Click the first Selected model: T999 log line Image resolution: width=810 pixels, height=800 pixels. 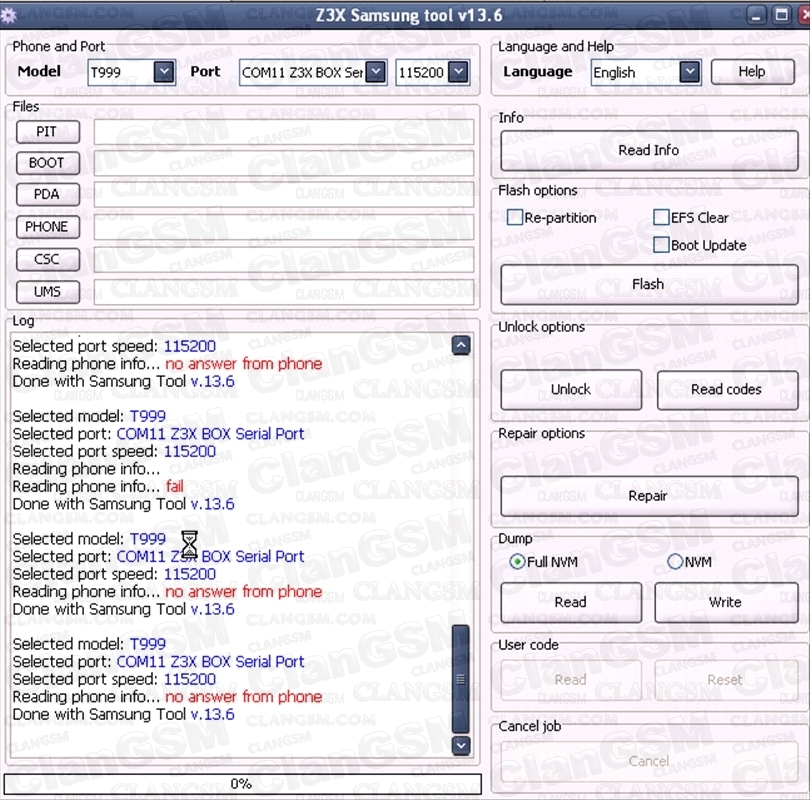(x=89, y=416)
